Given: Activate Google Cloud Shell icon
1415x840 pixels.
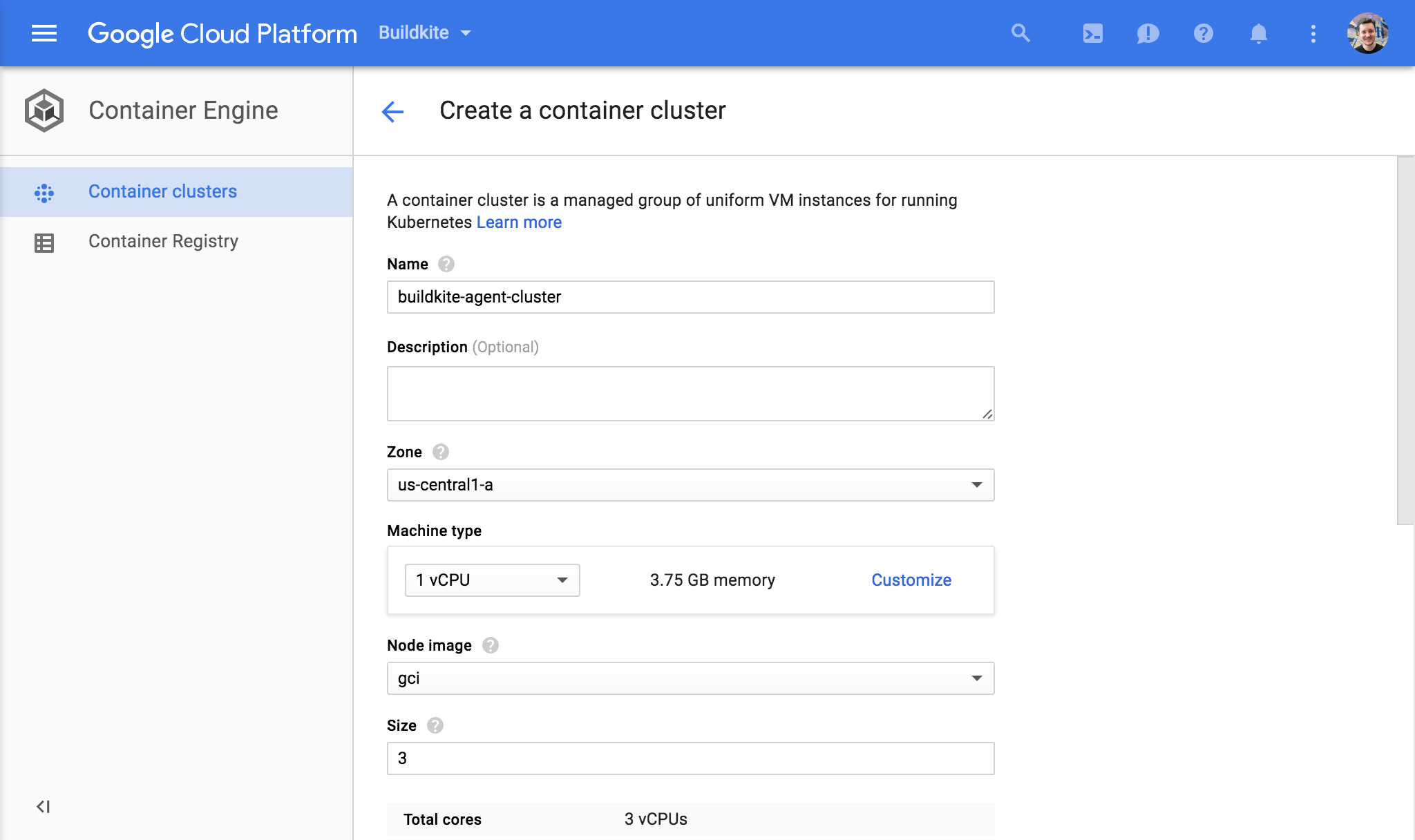Looking at the screenshot, I should [x=1092, y=33].
